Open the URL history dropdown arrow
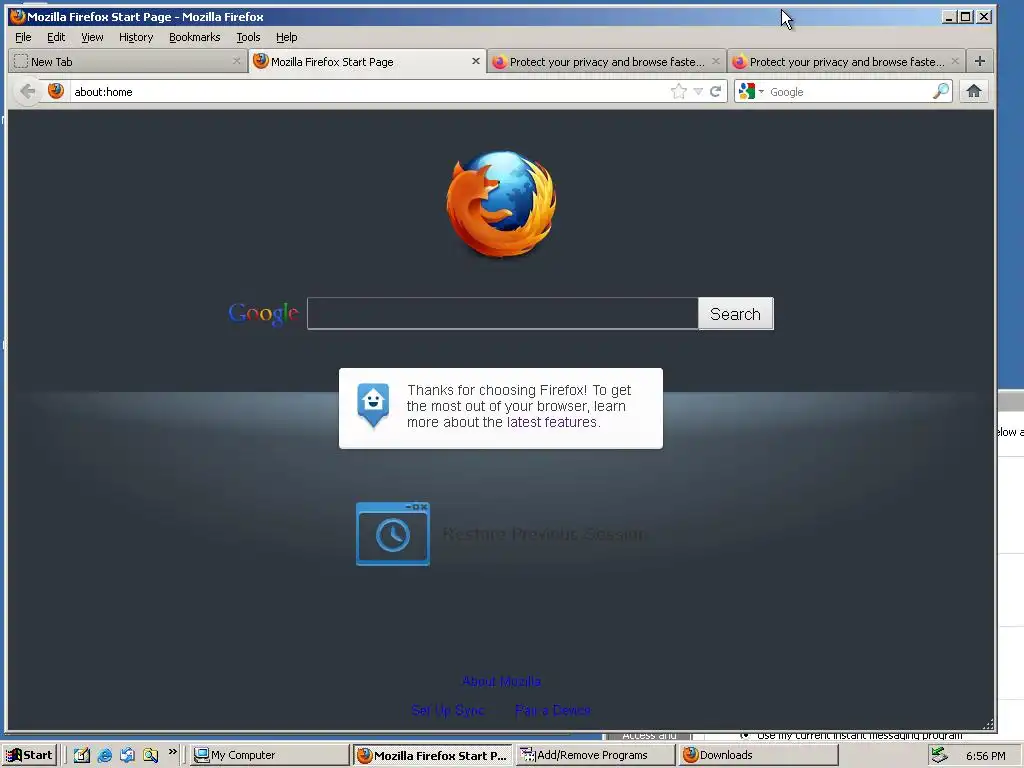1024x768 pixels. [698, 91]
